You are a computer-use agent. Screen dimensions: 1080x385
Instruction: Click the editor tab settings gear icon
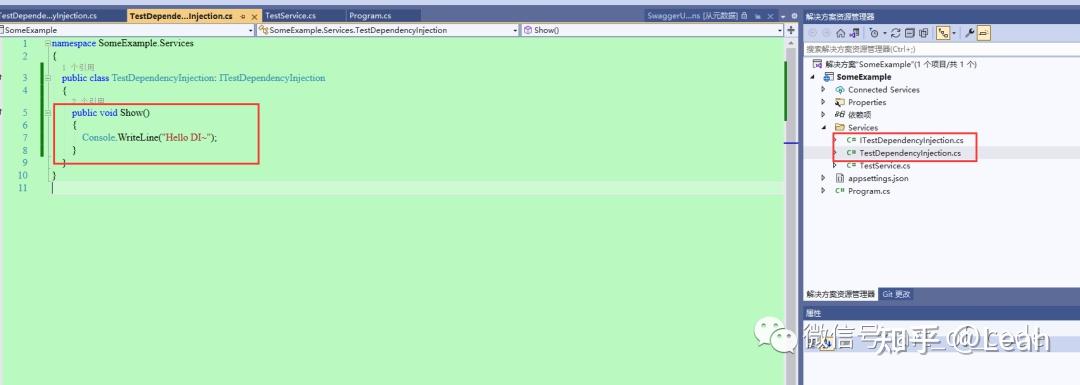(x=794, y=15)
